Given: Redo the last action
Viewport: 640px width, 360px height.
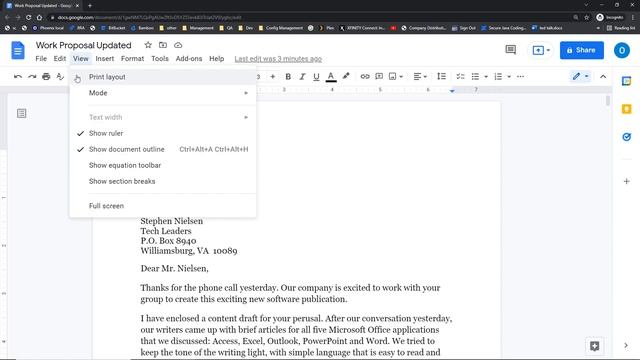Looking at the screenshot, I should (32, 76).
